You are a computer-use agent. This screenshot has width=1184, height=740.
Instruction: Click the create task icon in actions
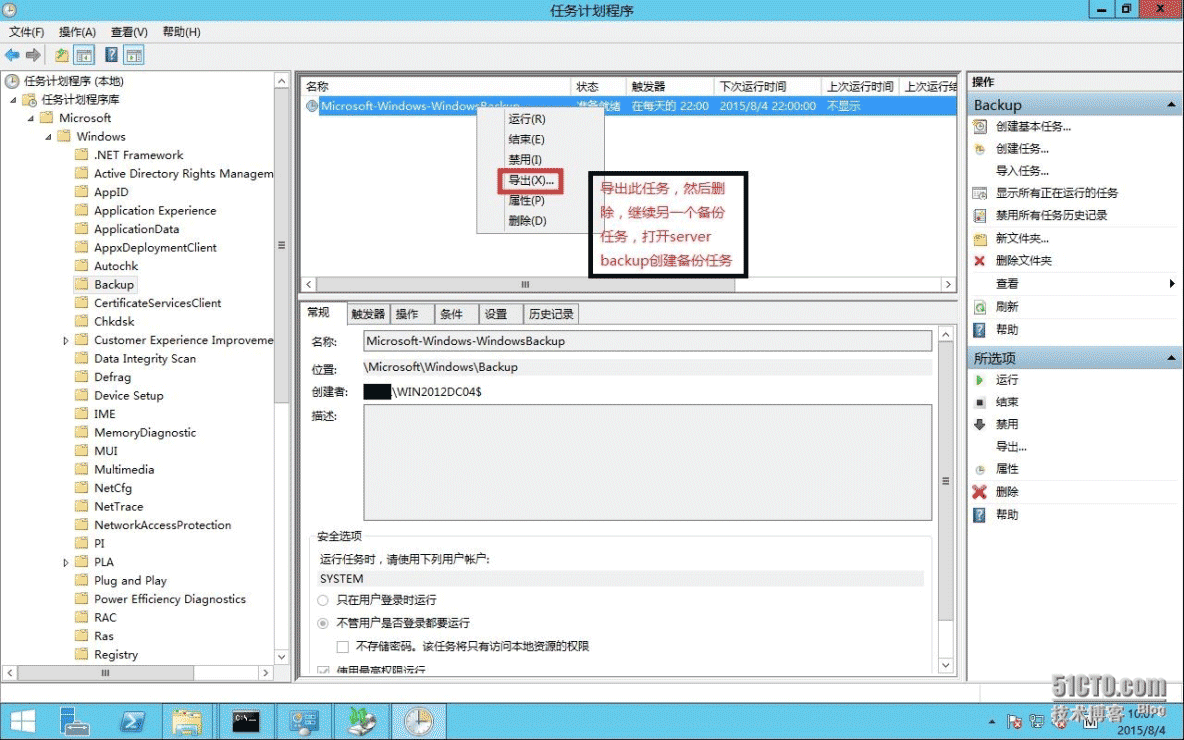point(979,149)
